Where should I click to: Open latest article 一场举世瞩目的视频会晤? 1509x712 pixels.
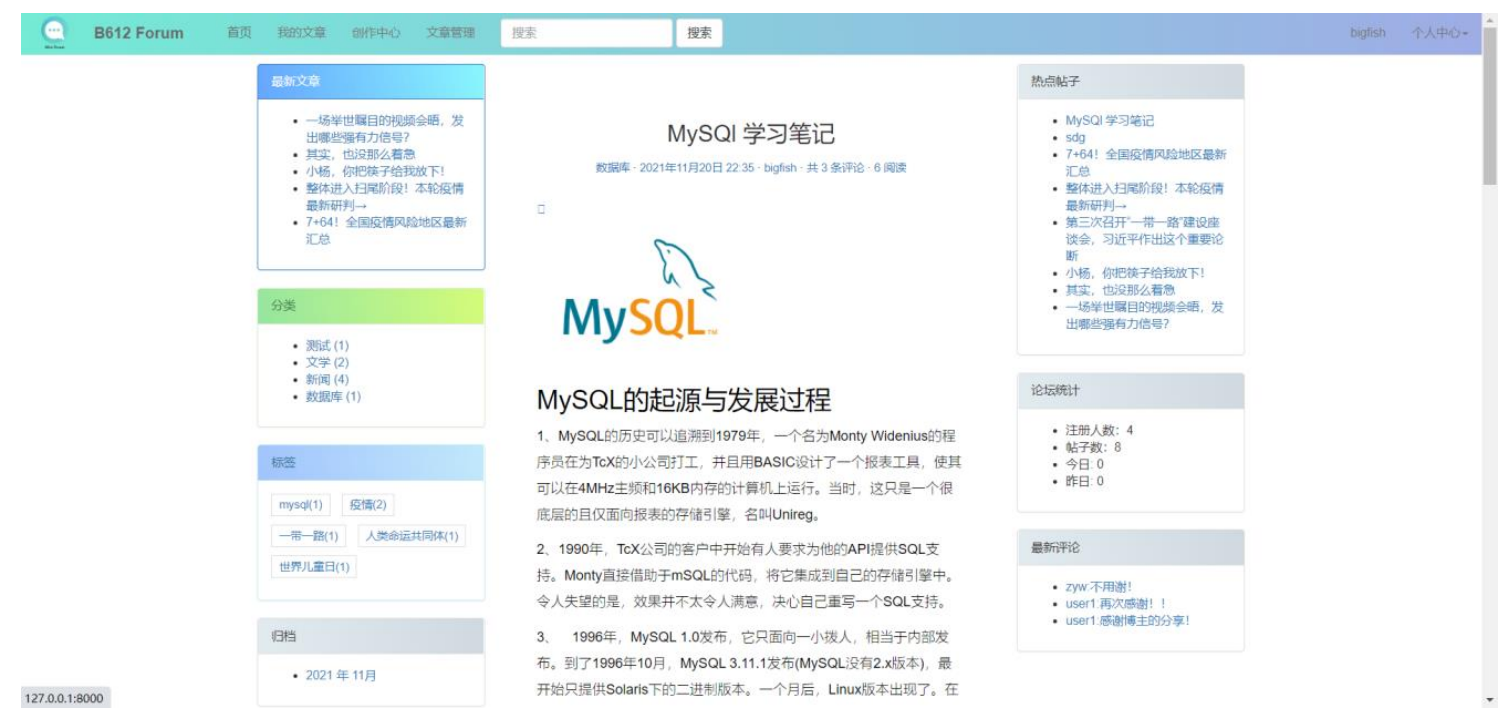point(385,129)
